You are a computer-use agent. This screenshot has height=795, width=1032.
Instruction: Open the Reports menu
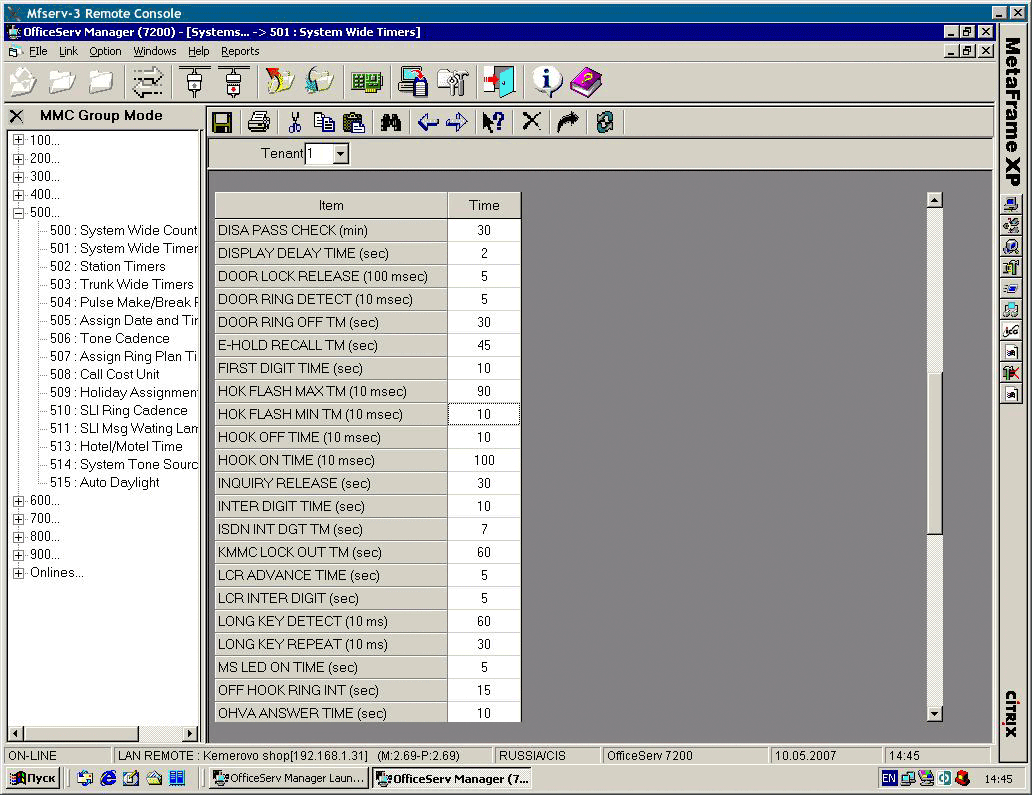pyautogui.click(x=240, y=51)
